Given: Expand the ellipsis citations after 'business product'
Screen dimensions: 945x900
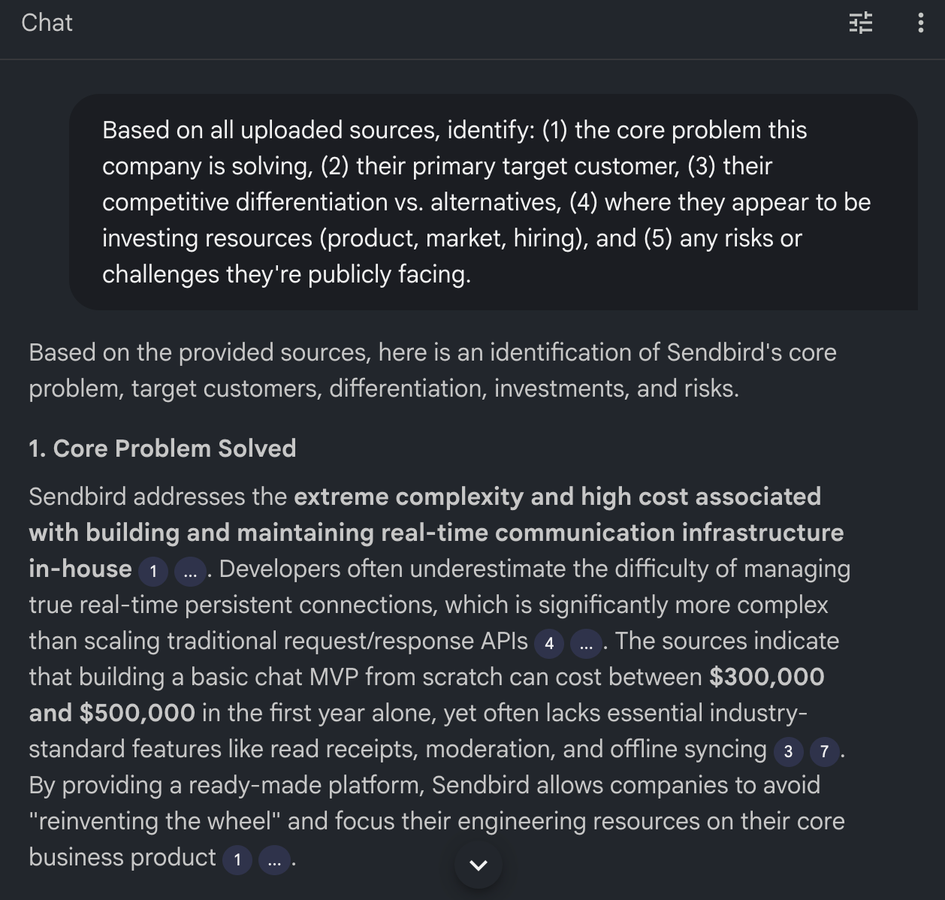Looking at the screenshot, I should pos(274,860).
